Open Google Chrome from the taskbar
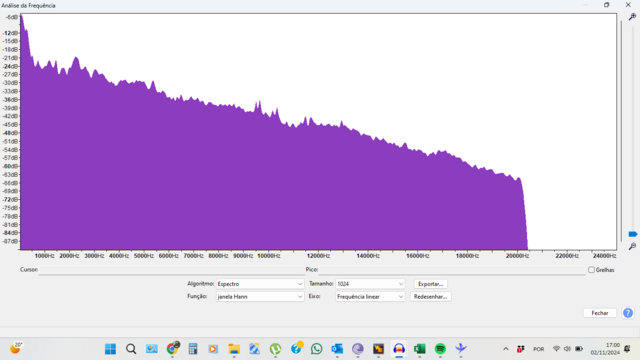The width and height of the screenshot is (640, 360). pos(173,348)
